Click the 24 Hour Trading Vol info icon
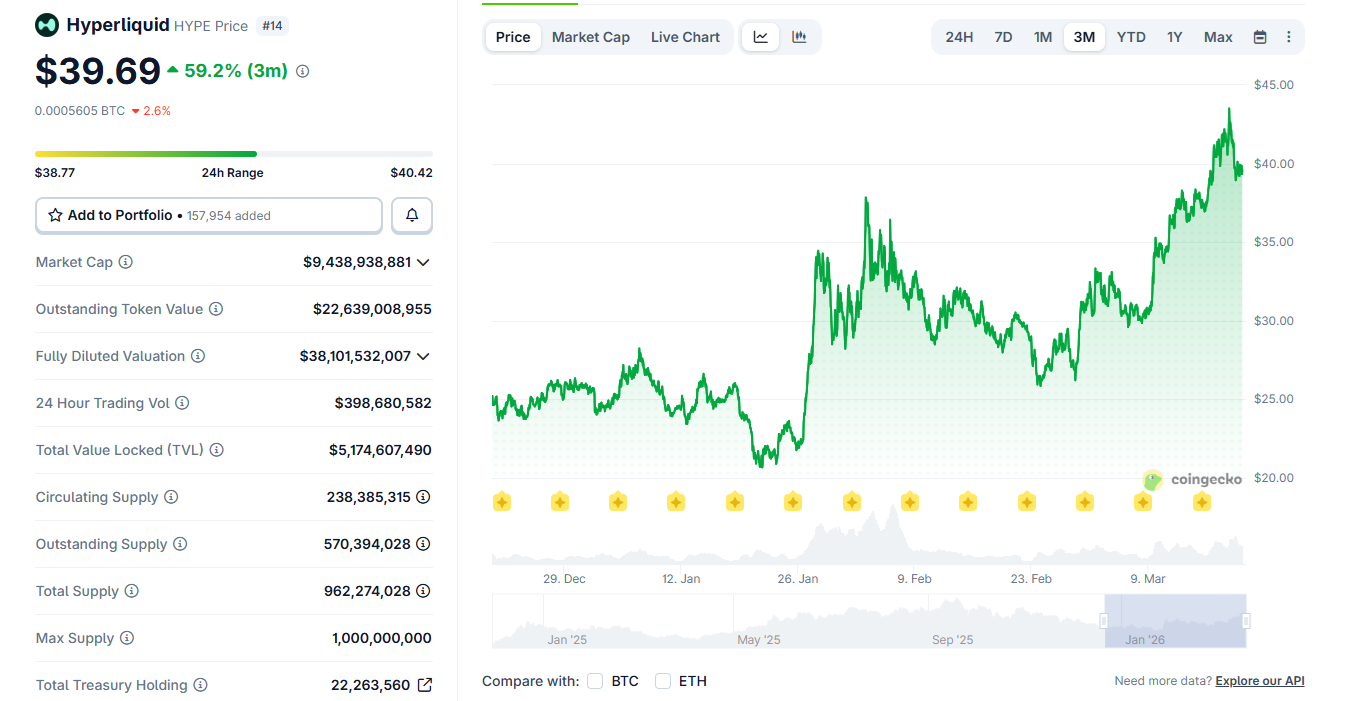 182,403
